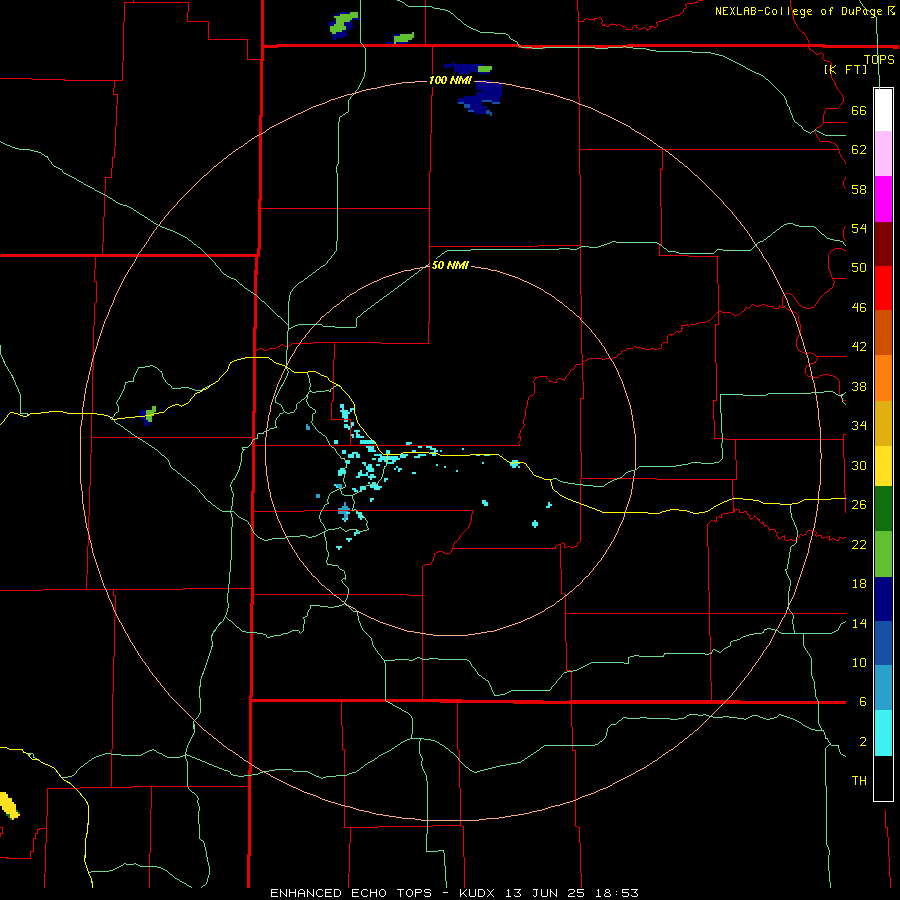Click the black TH threshold legend swatch
The image size is (900, 900).
pyautogui.click(x=883, y=778)
